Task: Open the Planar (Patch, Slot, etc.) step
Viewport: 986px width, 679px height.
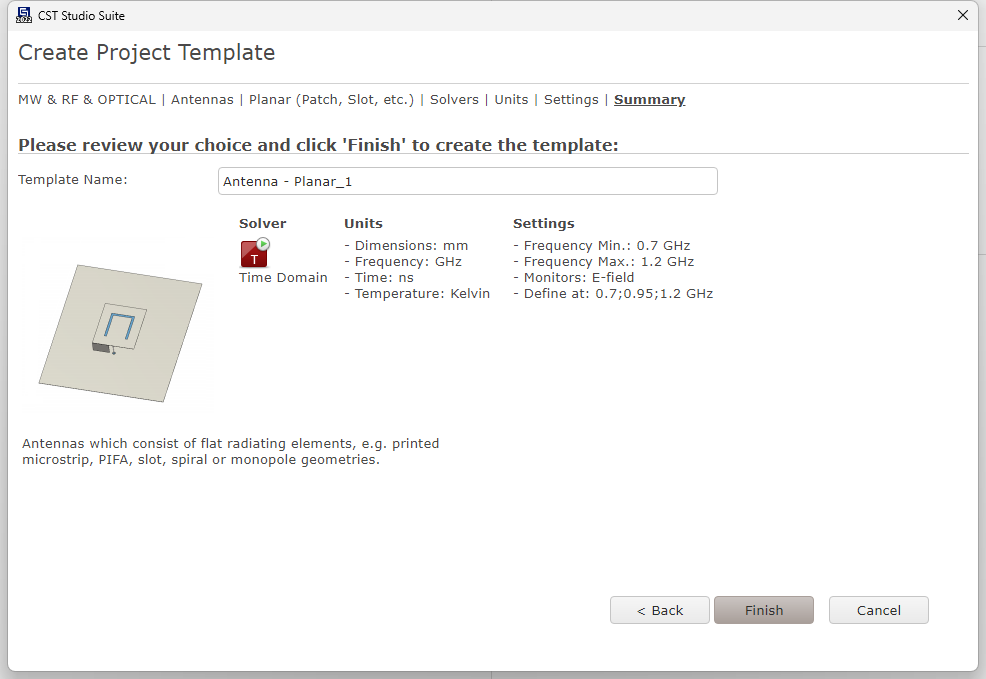Action: (x=331, y=99)
